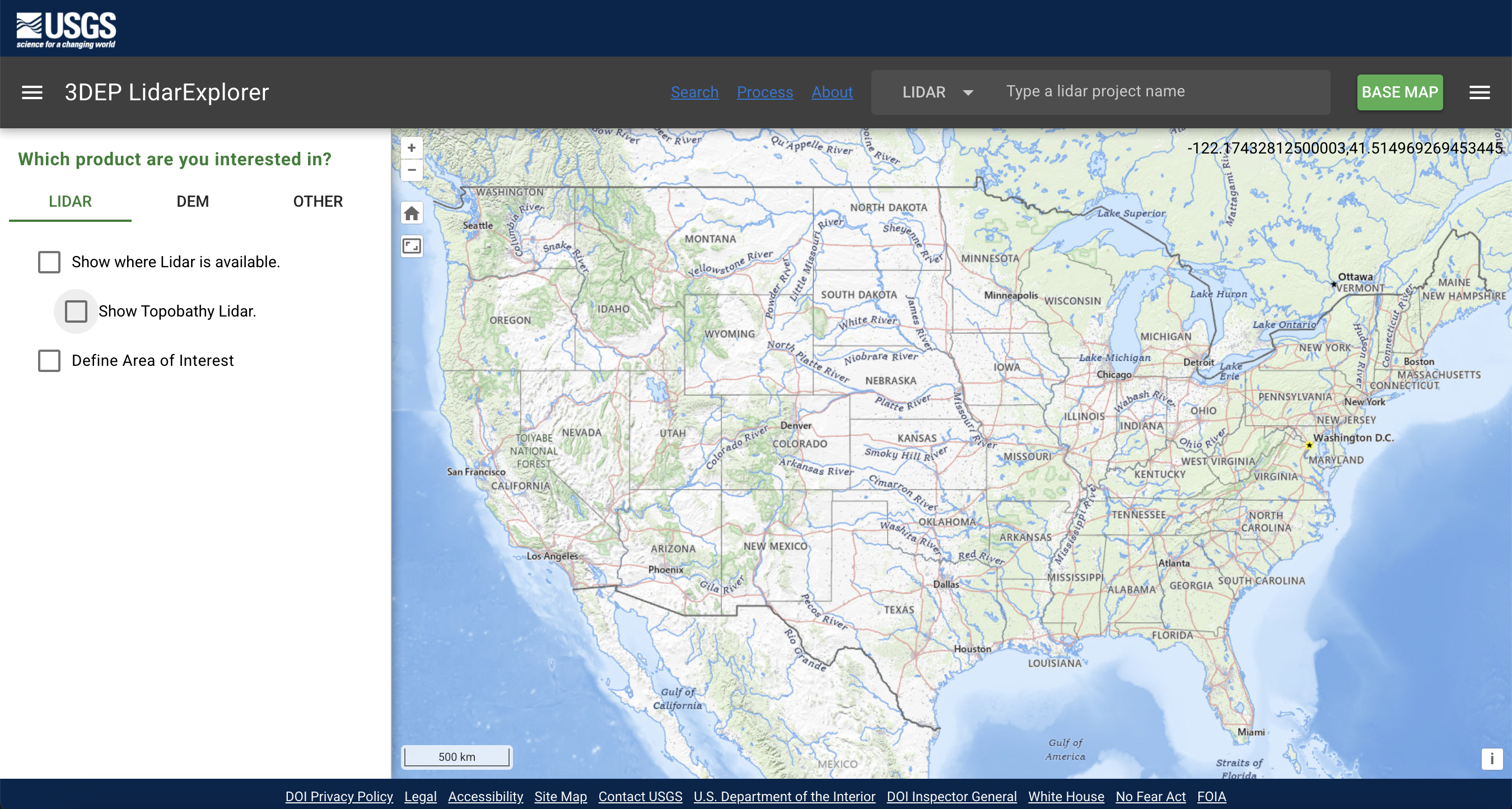This screenshot has height=809, width=1512.
Task: Toggle fullscreen map extent icon
Action: point(412,246)
